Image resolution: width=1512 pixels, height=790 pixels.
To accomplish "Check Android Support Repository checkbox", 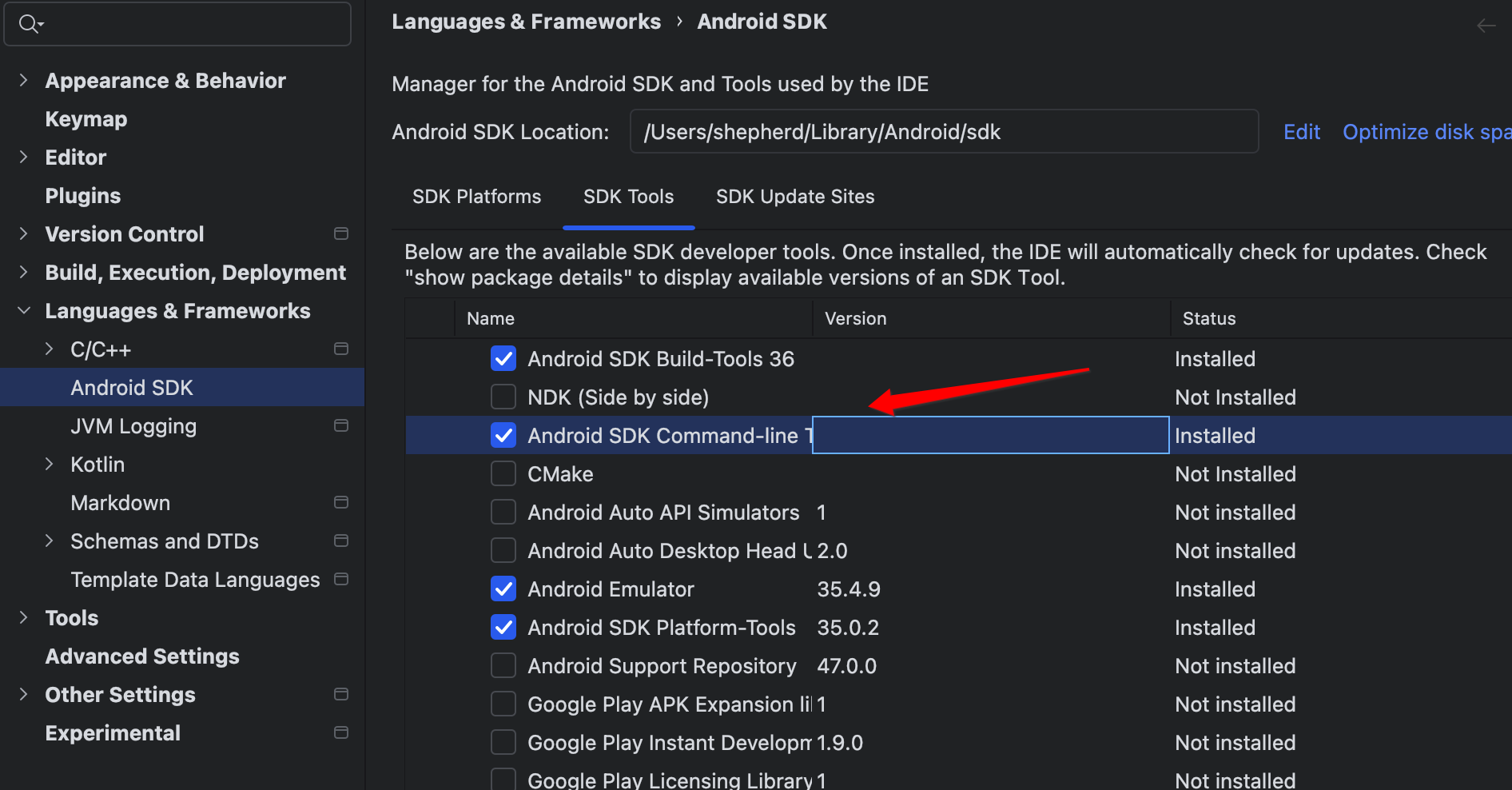I will 503,665.
